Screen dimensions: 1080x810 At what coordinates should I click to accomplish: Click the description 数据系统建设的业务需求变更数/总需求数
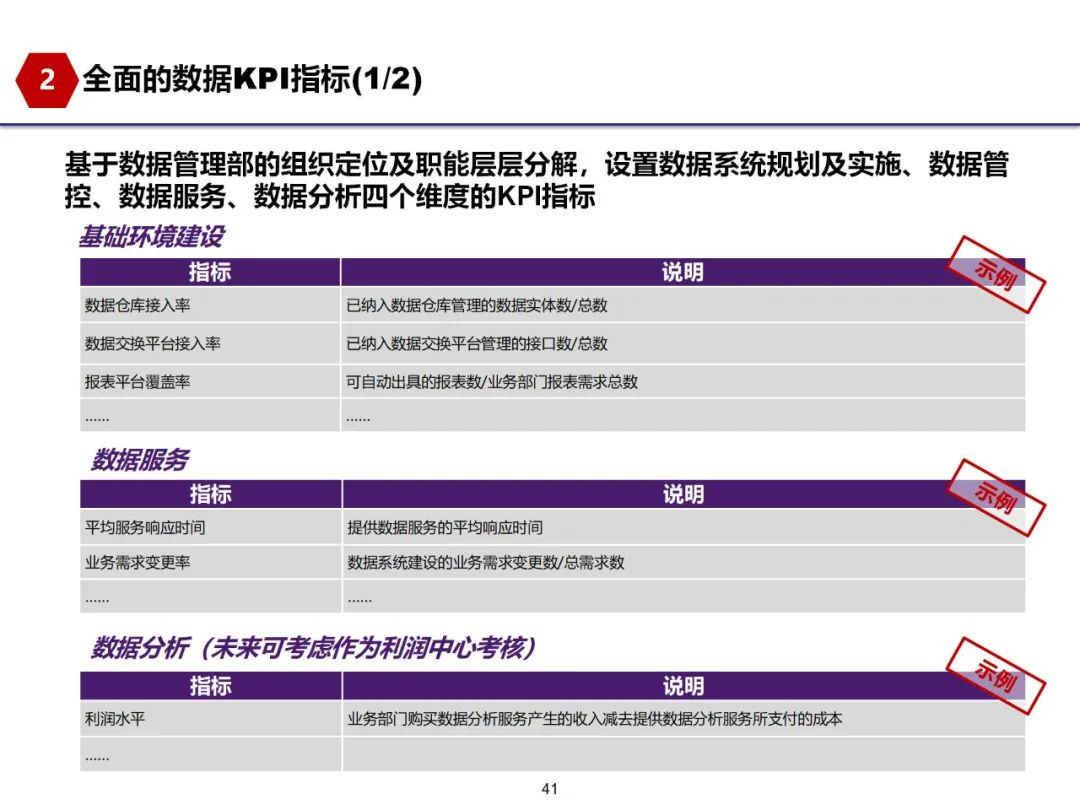(x=486, y=562)
